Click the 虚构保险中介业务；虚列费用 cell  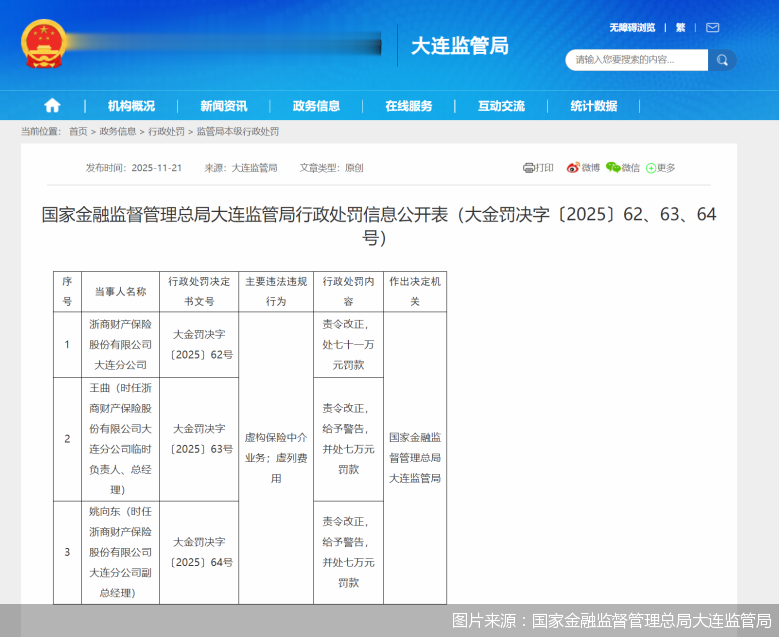pos(276,458)
